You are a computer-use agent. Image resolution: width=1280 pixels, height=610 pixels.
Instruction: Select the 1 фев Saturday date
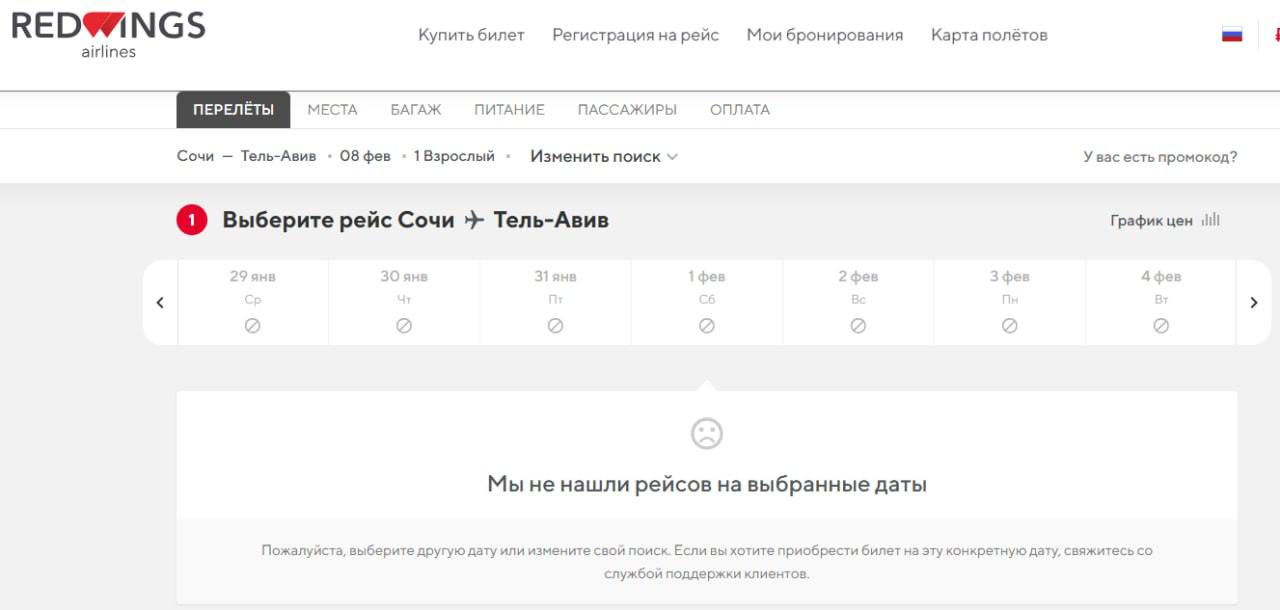click(706, 300)
